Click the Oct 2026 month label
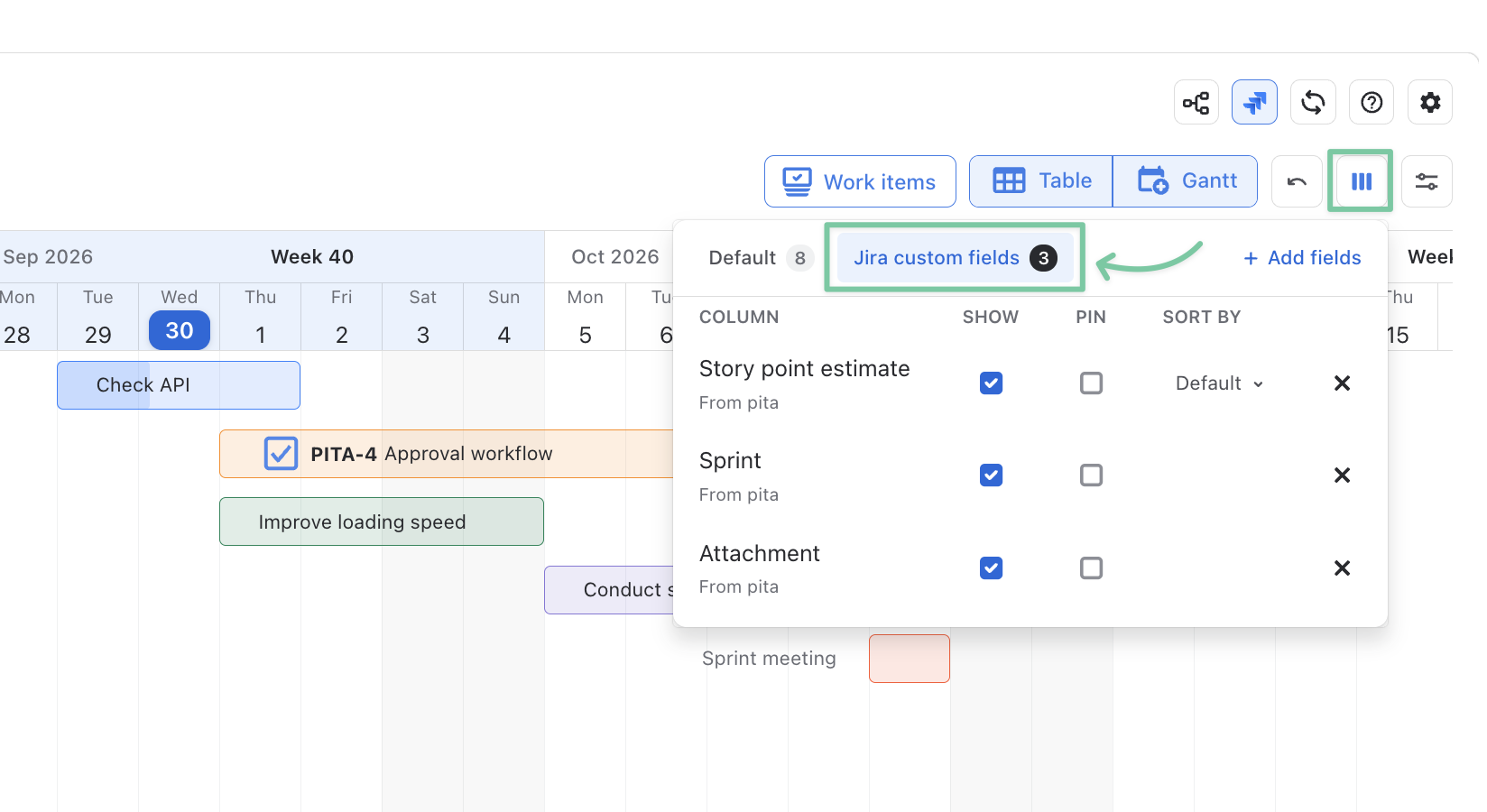Viewport: 1487px width, 812px height. (615, 257)
